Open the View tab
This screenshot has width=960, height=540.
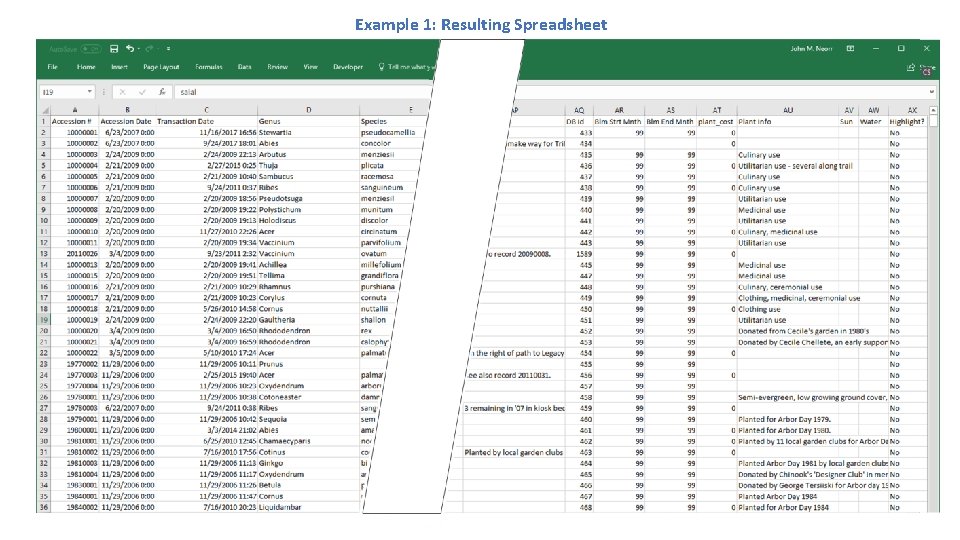(310, 67)
